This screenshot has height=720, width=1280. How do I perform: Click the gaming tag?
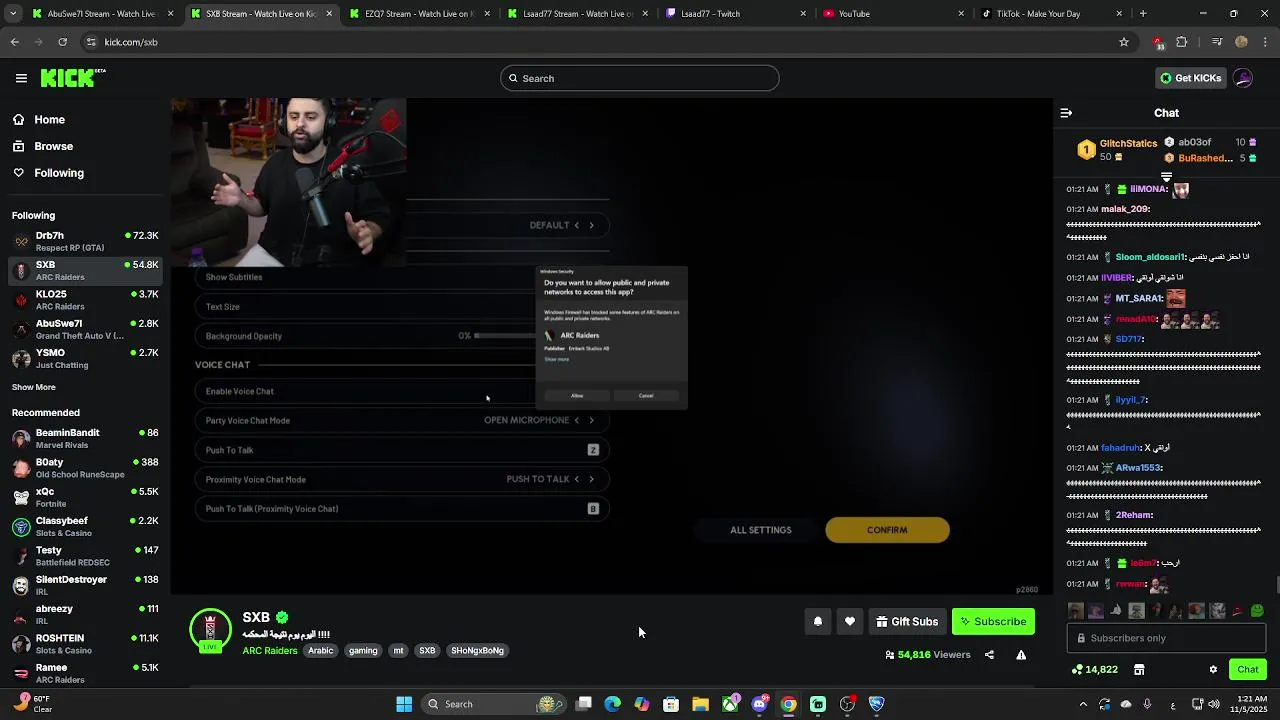[x=363, y=651]
